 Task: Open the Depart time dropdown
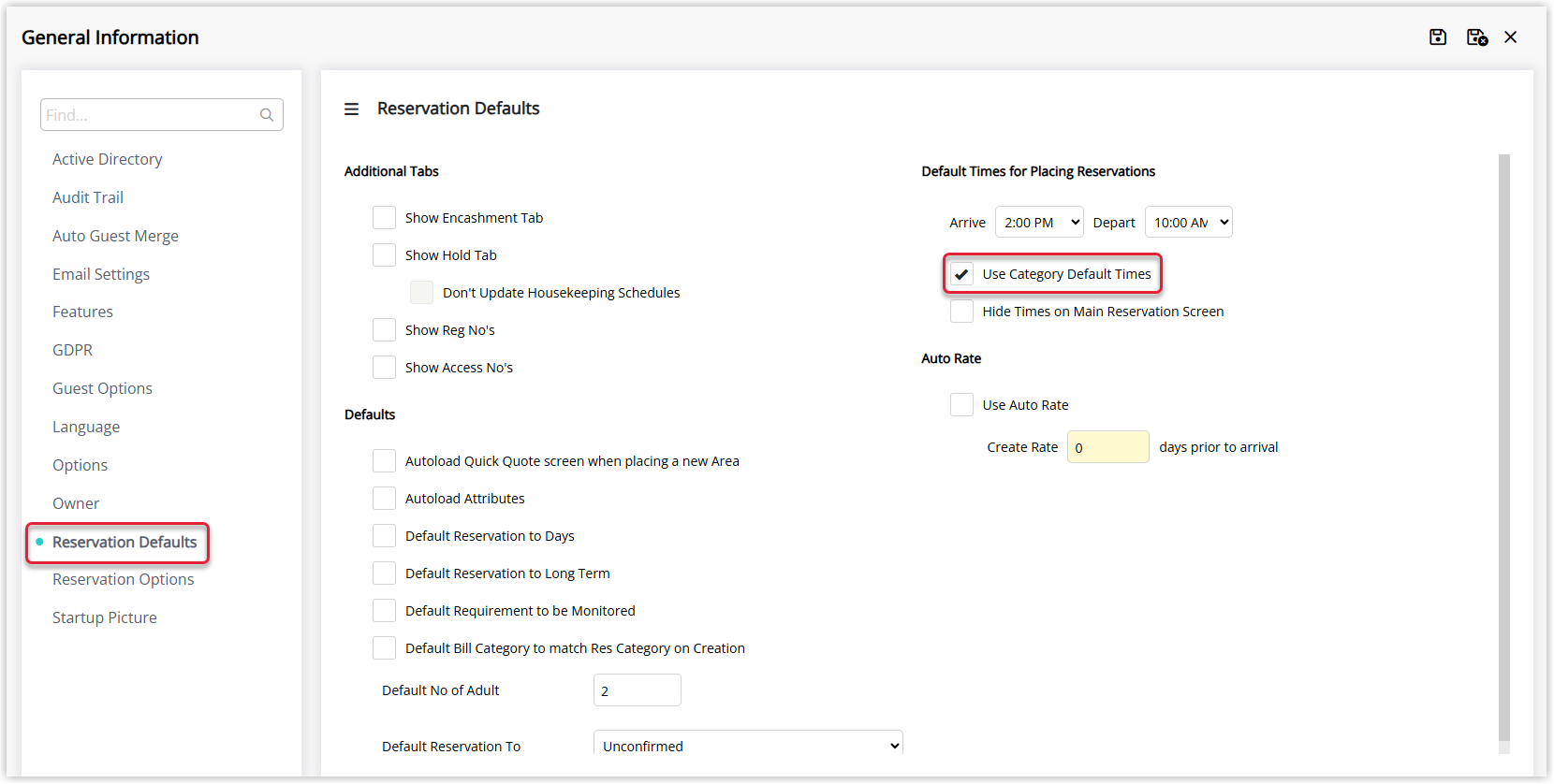(x=1189, y=222)
